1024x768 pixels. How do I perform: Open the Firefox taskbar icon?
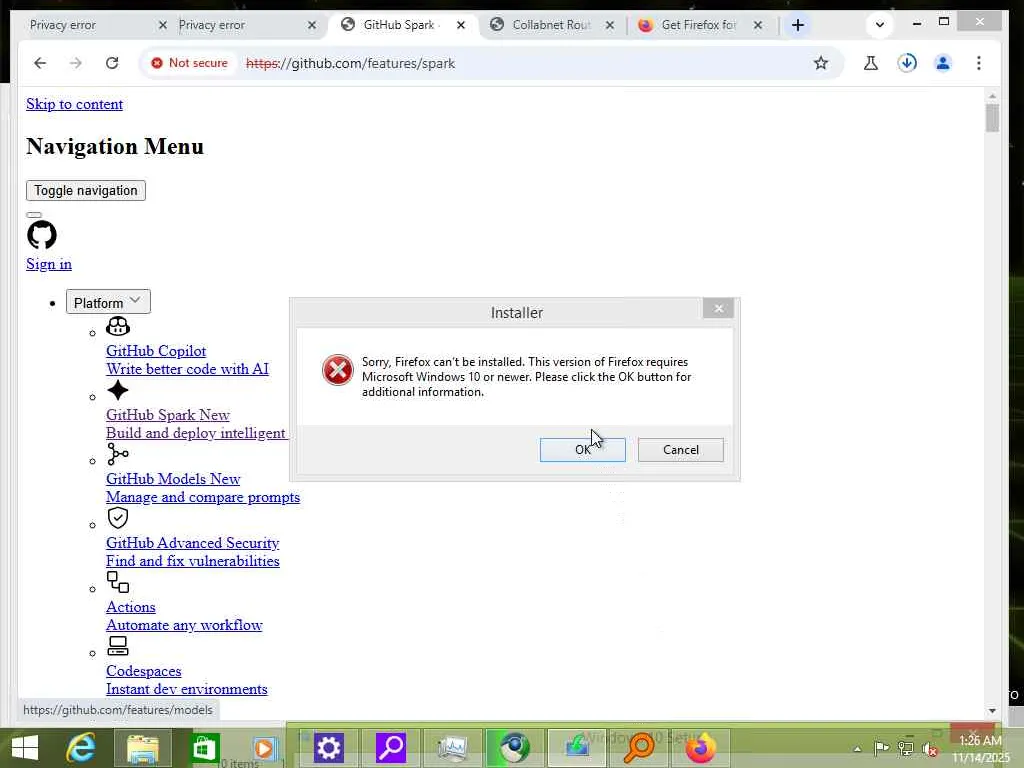700,748
